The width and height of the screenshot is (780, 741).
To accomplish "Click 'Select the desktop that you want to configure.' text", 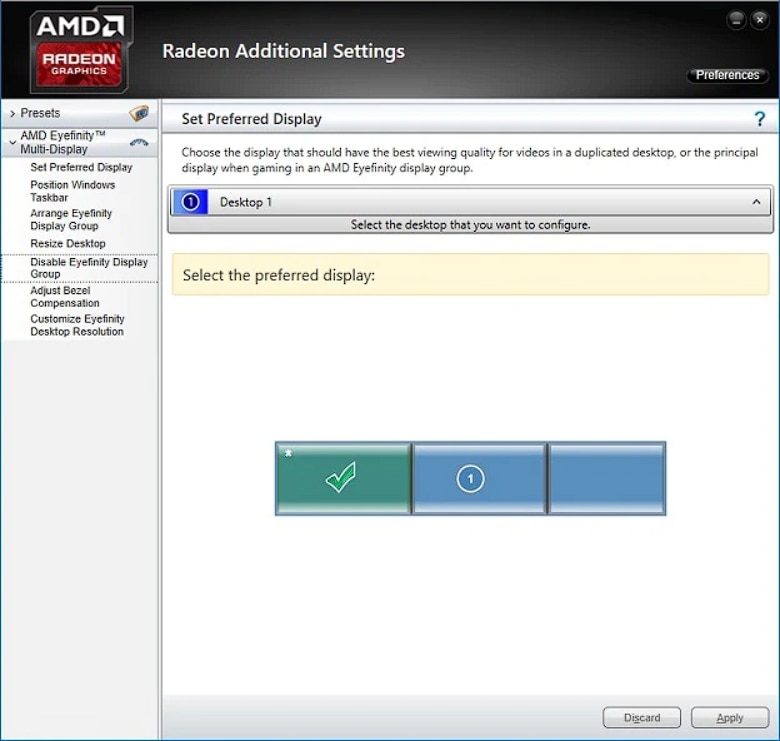I will point(471,225).
